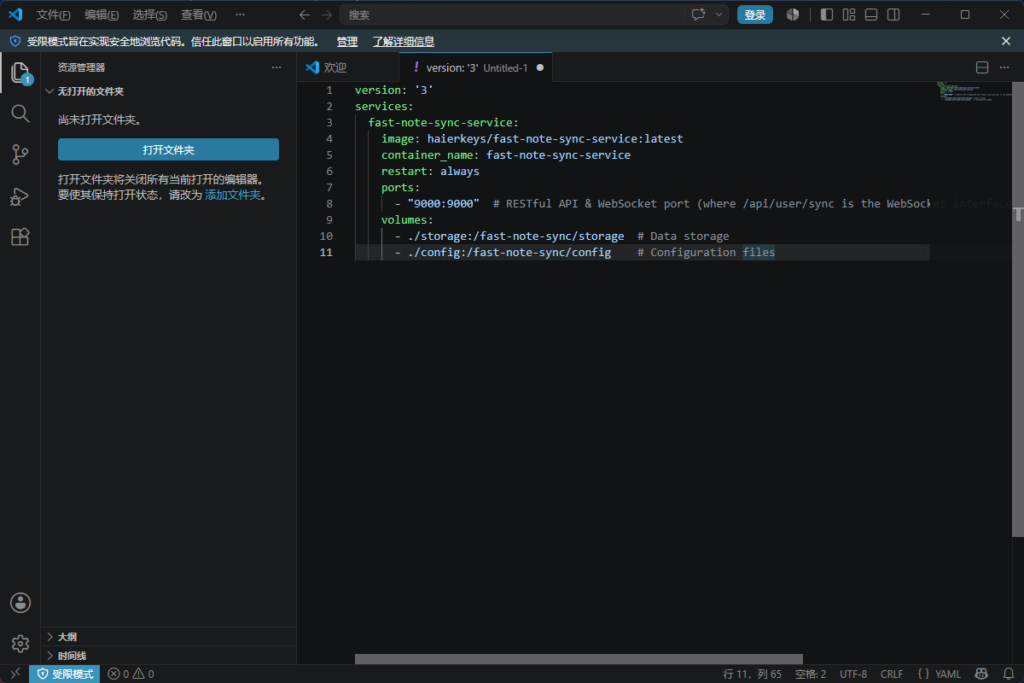Toggle the secondary side bar layout button

[x=893, y=14]
